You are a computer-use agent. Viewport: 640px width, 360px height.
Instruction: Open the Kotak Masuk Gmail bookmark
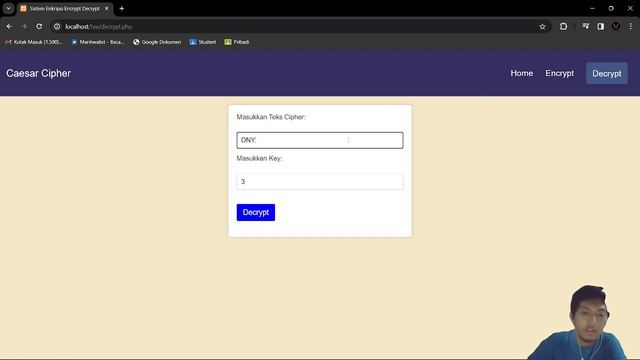33,42
